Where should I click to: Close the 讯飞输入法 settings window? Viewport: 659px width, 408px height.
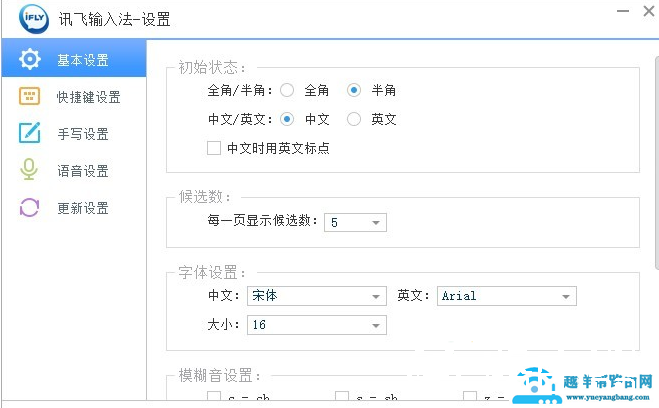(649, 11)
